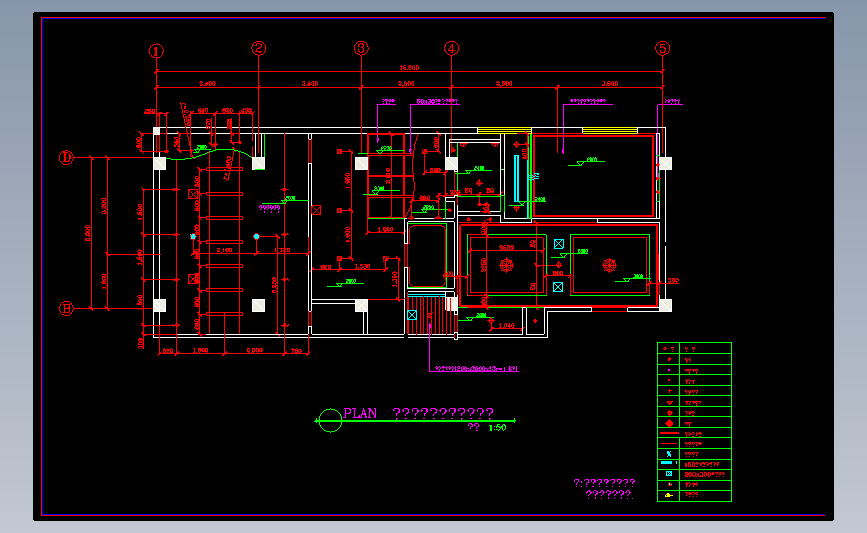This screenshot has width=867, height=533.
Task: Click the white column at grid D-1
Action: point(160,163)
